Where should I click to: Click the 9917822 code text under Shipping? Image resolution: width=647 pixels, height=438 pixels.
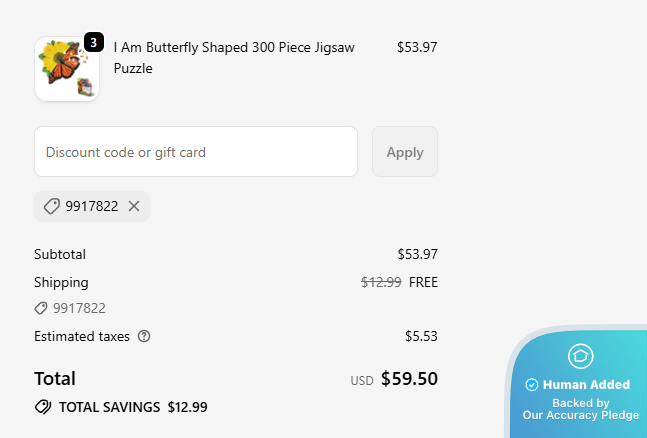79,308
